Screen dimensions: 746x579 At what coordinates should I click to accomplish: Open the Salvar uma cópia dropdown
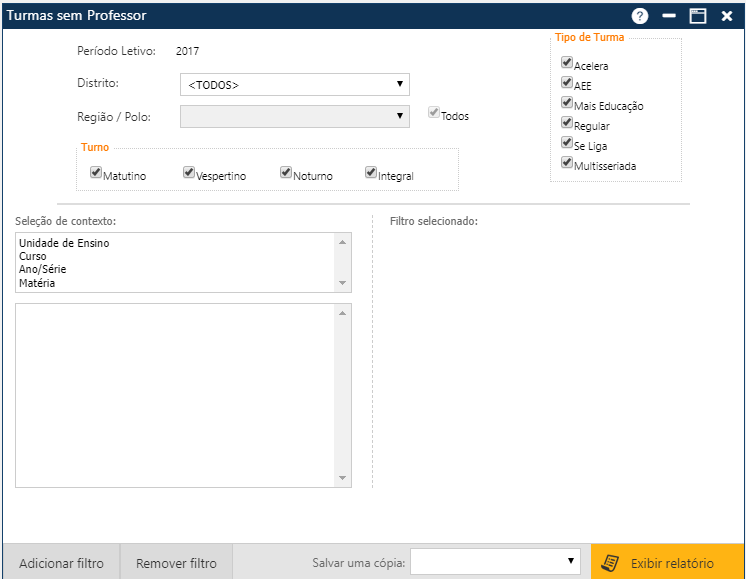tap(496, 562)
